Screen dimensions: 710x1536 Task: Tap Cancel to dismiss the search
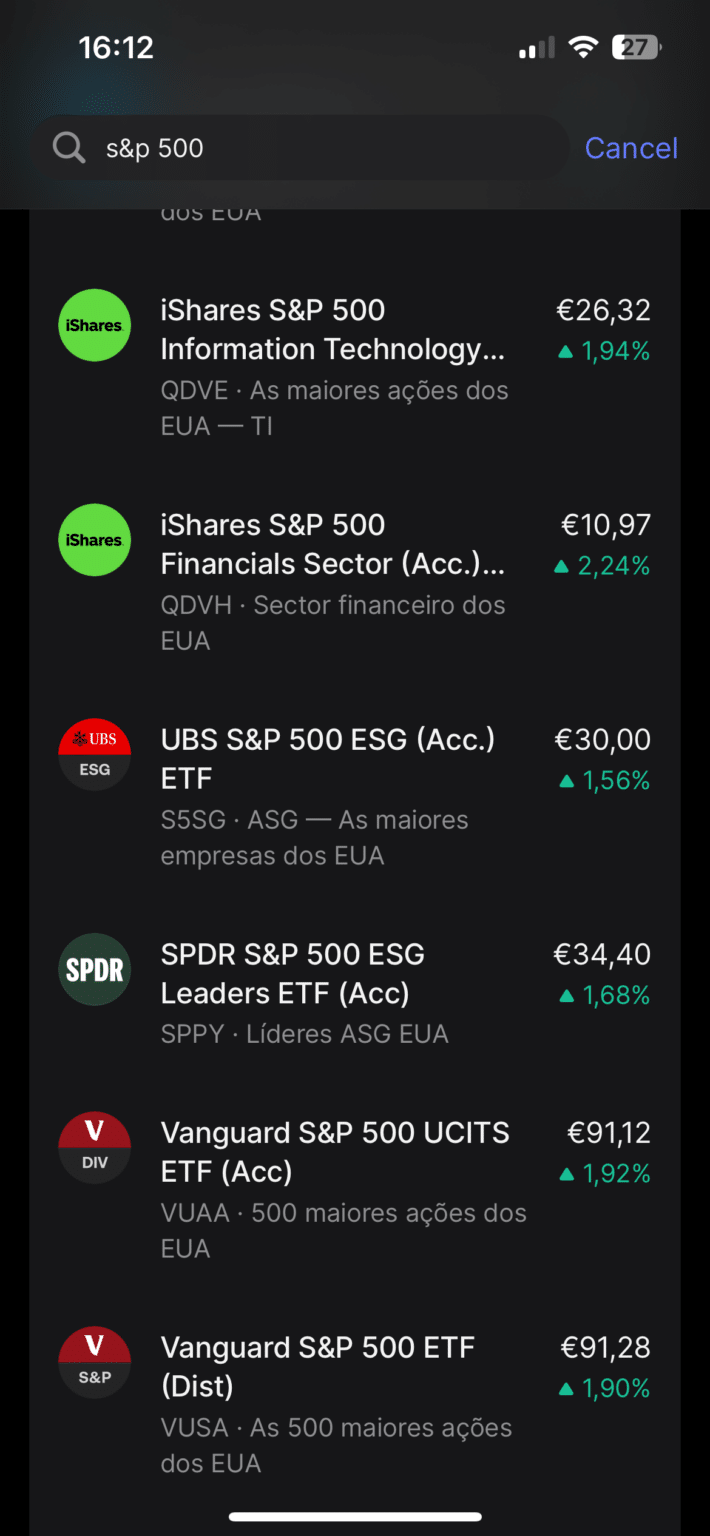pos(631,147)
